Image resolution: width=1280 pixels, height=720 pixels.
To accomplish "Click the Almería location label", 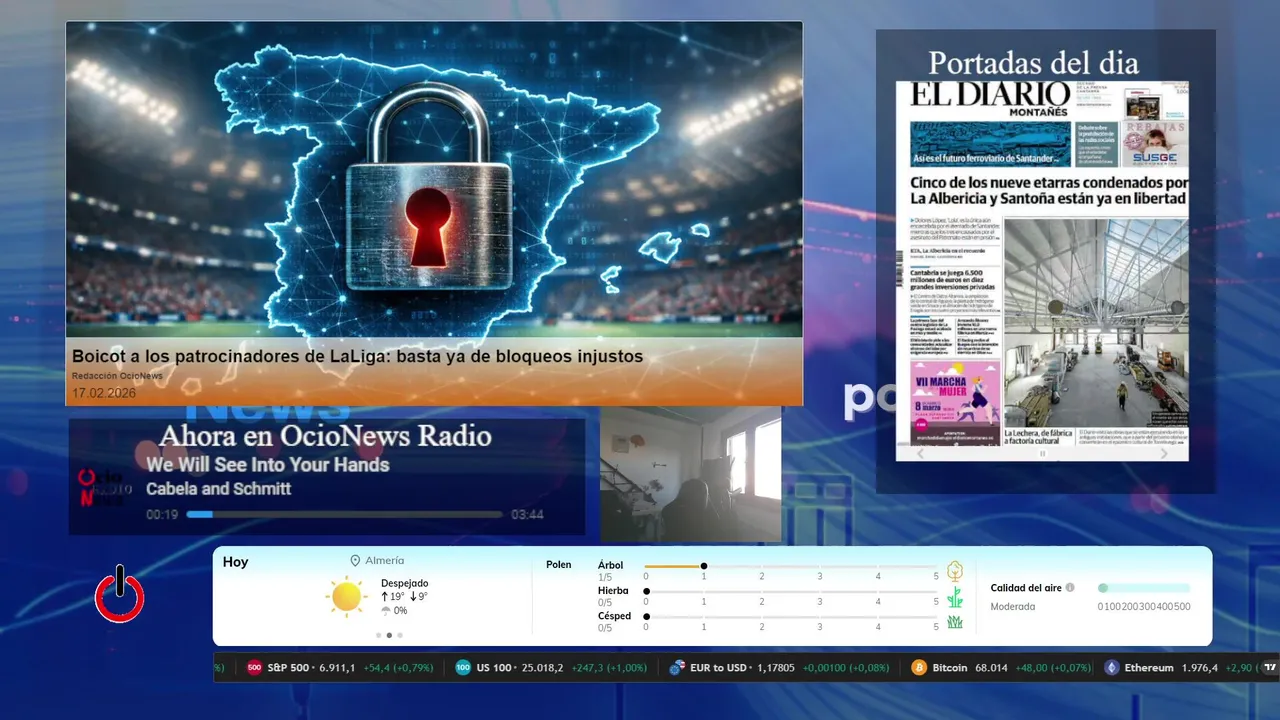I will [x=385, y=561].
